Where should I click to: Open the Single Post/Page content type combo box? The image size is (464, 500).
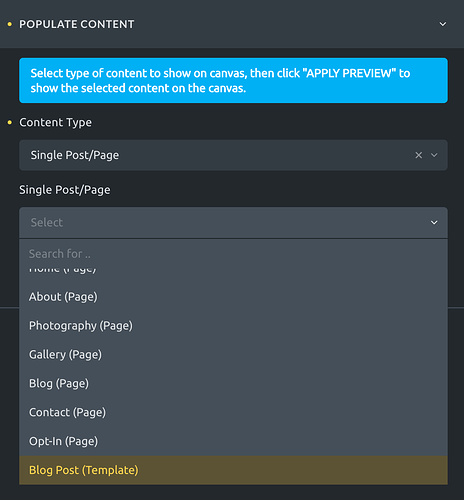(x=233, y=155)
